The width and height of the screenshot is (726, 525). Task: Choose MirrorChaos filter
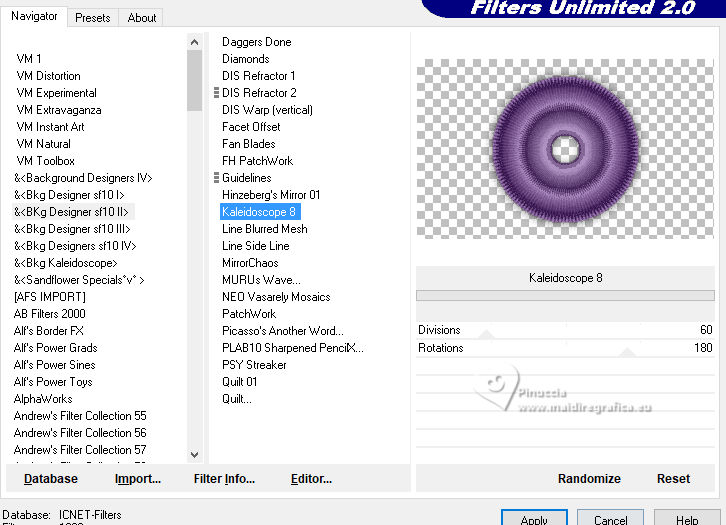pyautogui.click(x=250, y=263)
